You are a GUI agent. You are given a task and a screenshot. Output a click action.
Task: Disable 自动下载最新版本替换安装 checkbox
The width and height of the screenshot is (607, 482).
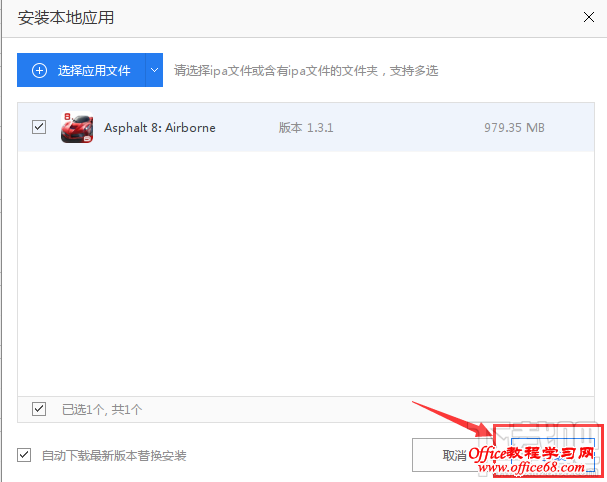(24, 455)
